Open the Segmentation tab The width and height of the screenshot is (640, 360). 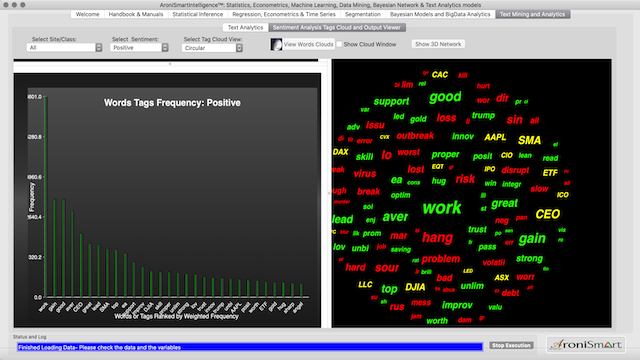362,14
